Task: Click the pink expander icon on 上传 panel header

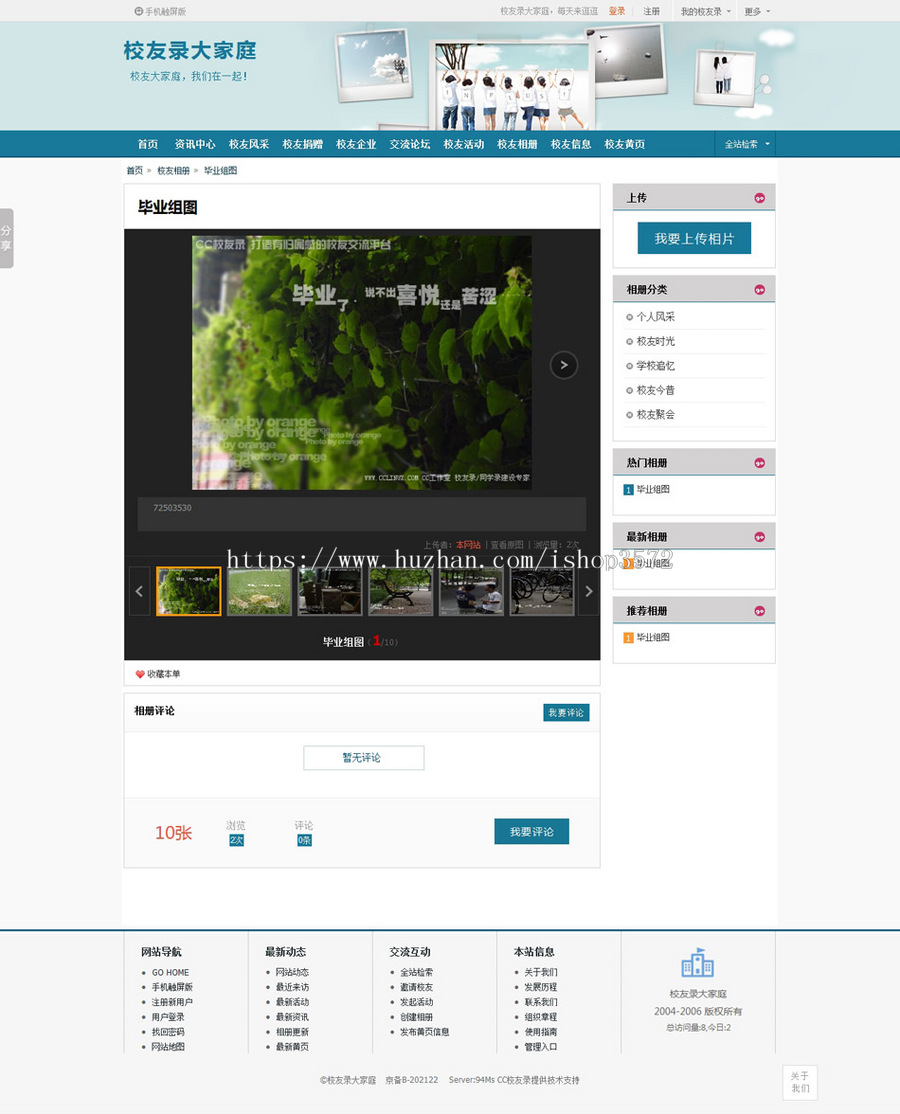Action: 761,197
